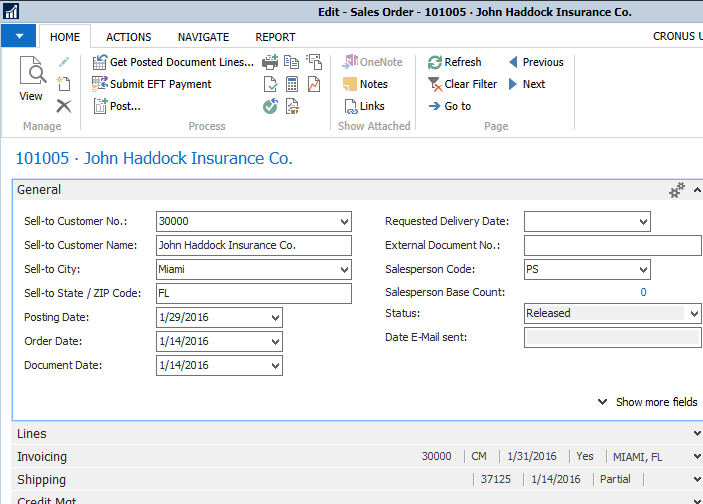Open the Sell-to Customer No. dropdown
This screenshot has width=703, height=504.
(x=344, y=221)
